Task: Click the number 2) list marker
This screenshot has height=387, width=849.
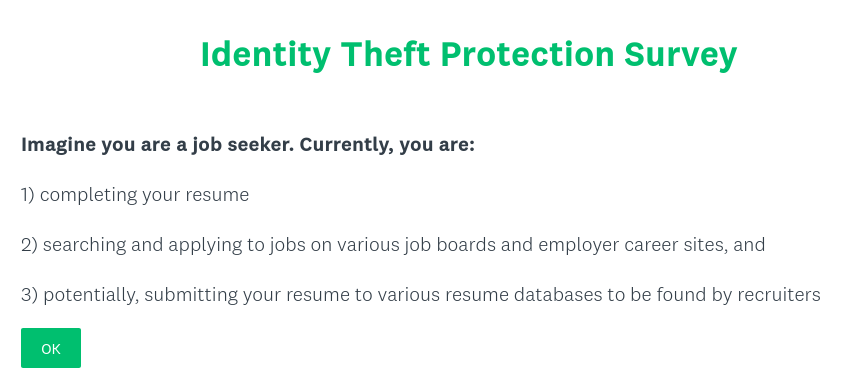Action: click(x=29, y=245)
